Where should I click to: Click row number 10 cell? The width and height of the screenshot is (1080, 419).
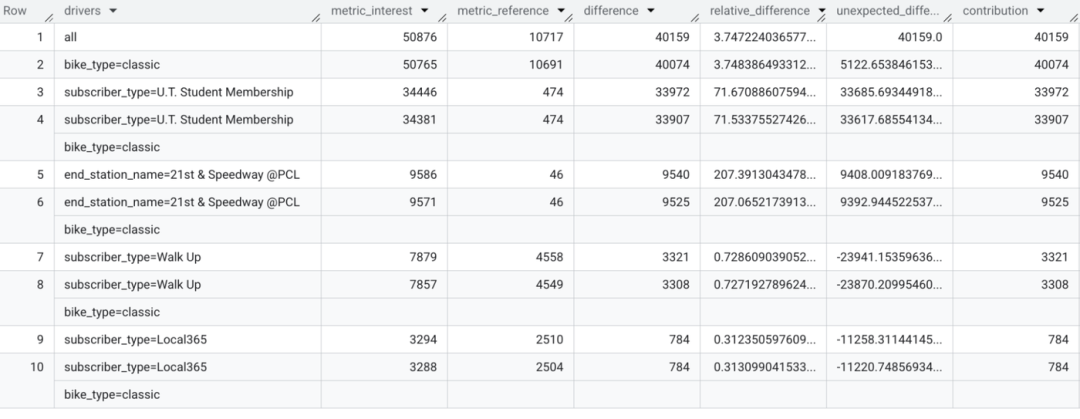tap(28, 382)
